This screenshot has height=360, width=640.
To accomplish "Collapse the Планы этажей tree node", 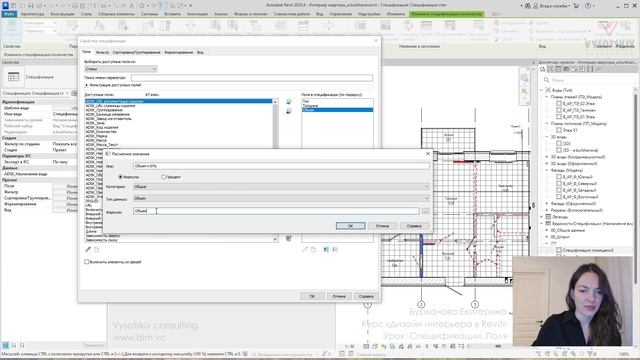I will point(547,97).
